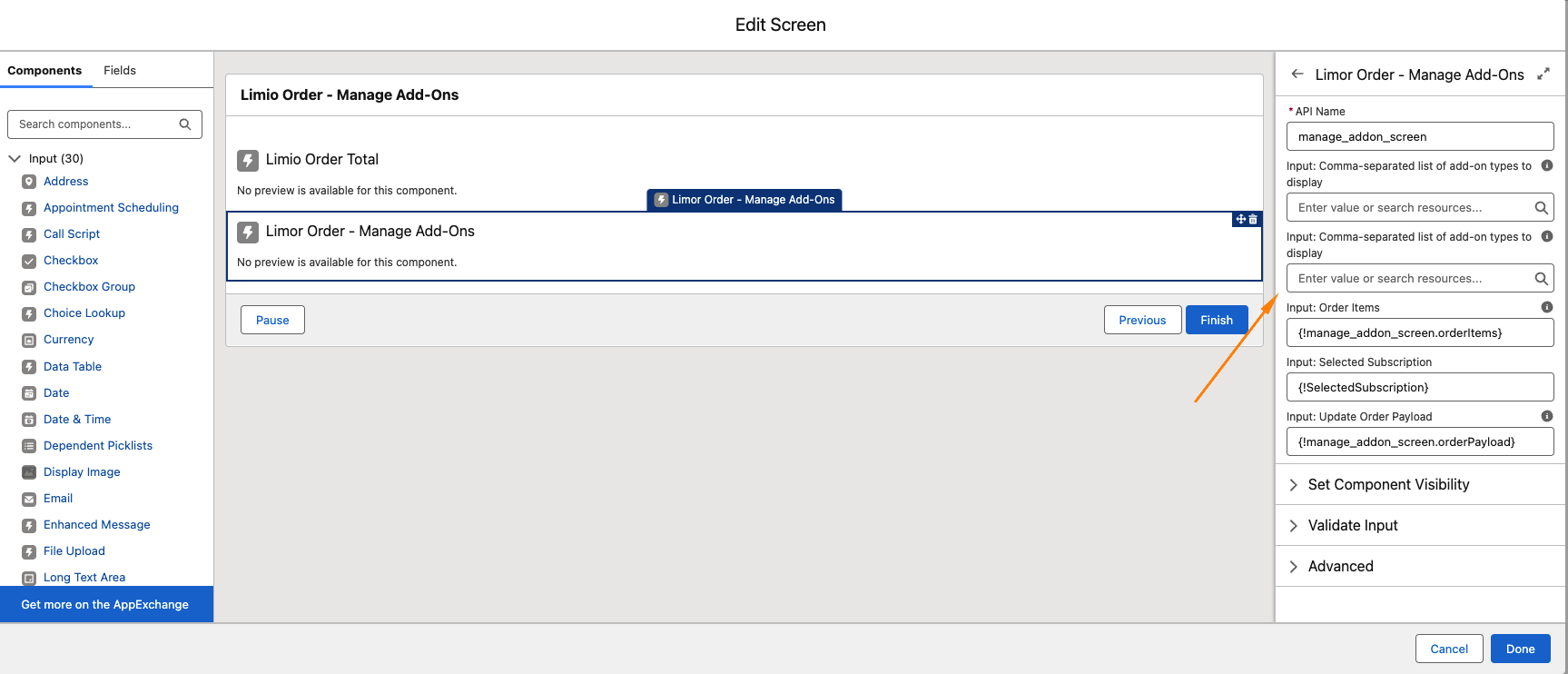Expand the Validate Input section
Screen dimensions: 1568x674
(1353, 525)
